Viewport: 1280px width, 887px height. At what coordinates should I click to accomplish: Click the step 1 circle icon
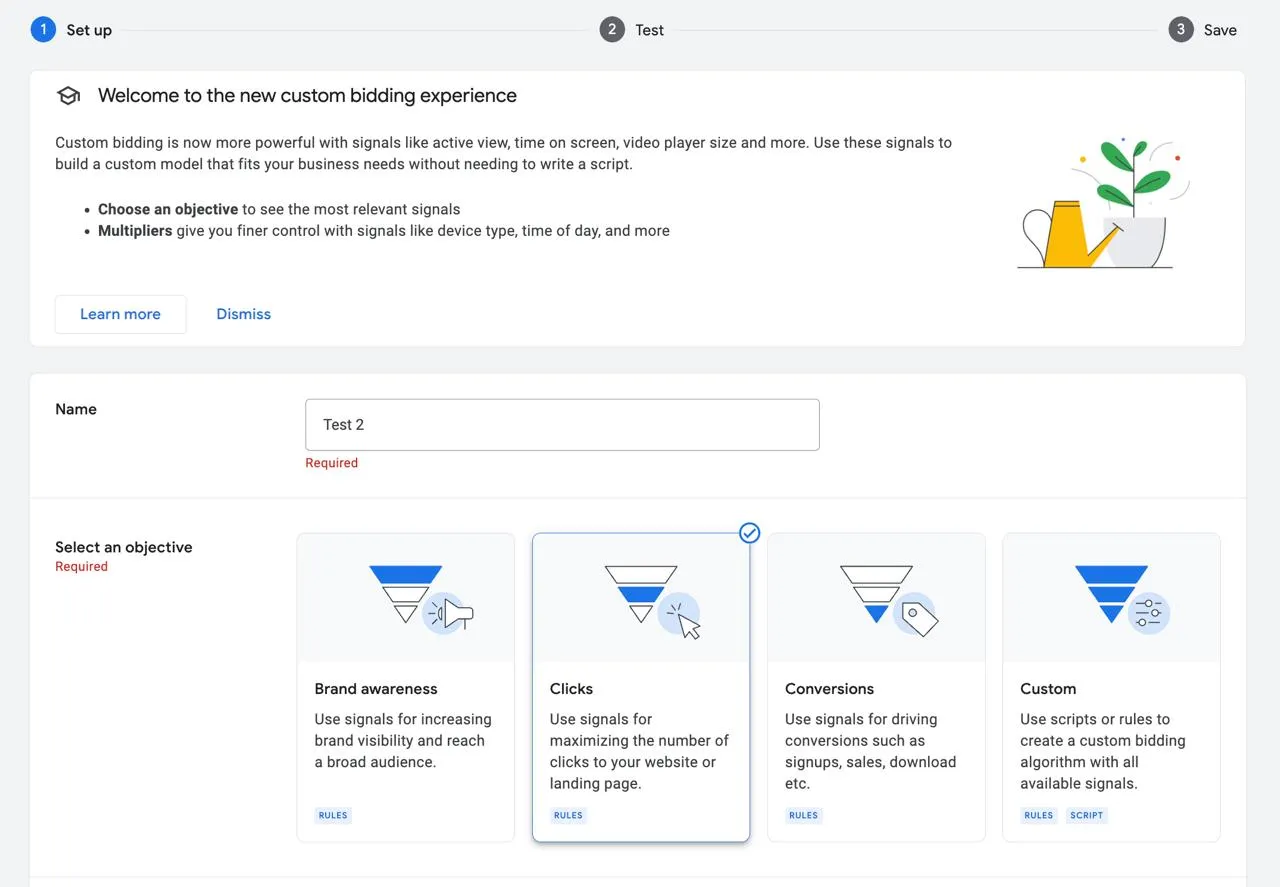[x=43, y=30]
